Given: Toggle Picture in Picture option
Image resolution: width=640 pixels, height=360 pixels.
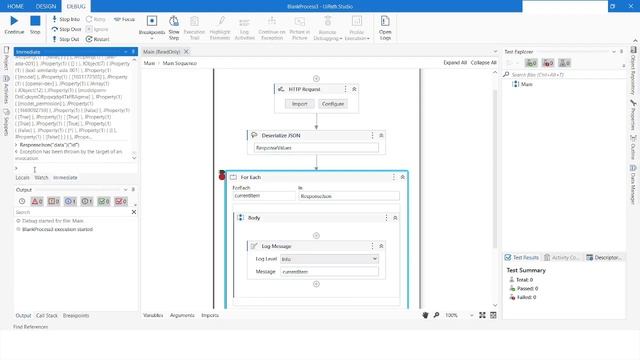Looking at the screenshot, I should 300,28.
